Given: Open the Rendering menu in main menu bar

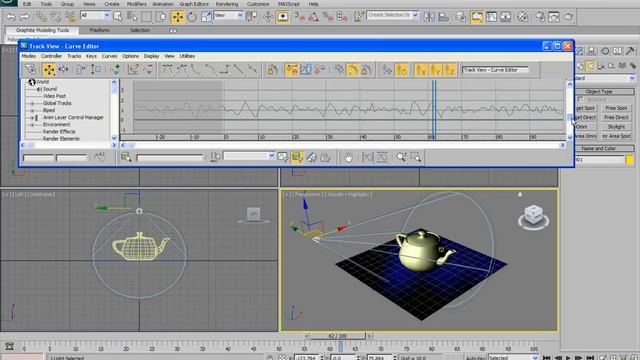Looking at the screenshot, I should click(227, 4).
